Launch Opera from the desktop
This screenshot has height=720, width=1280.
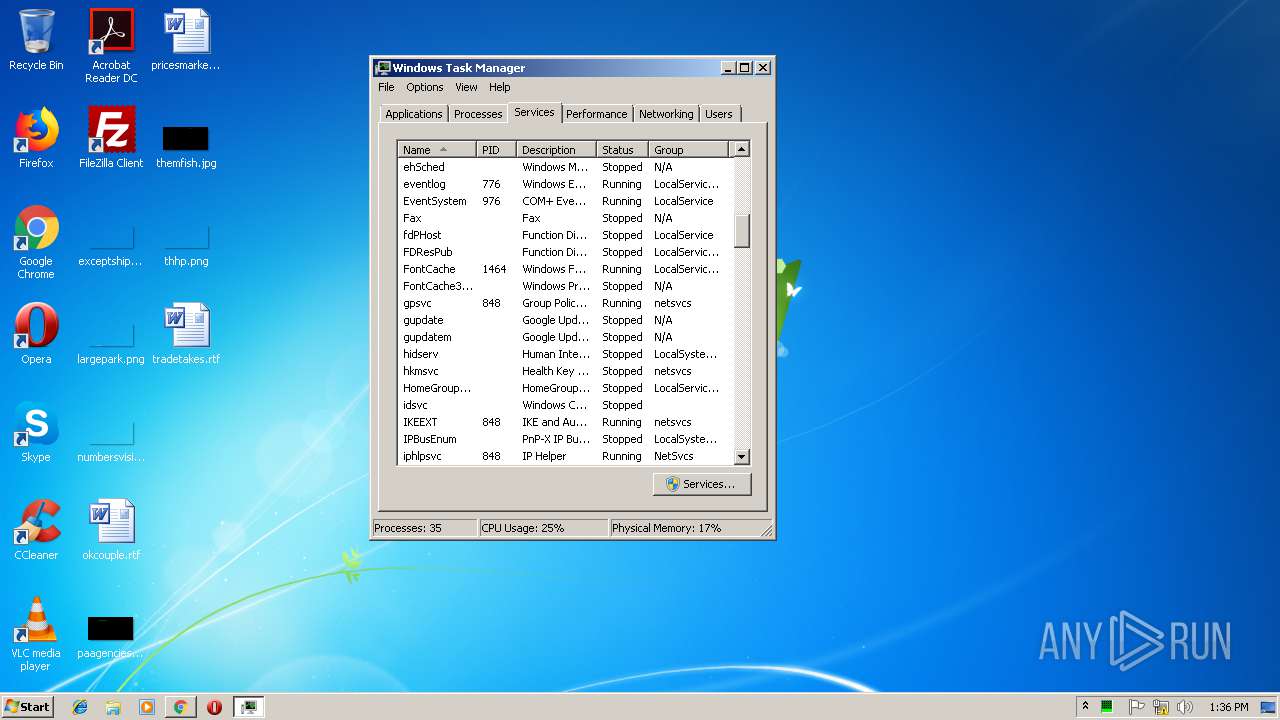36,334
